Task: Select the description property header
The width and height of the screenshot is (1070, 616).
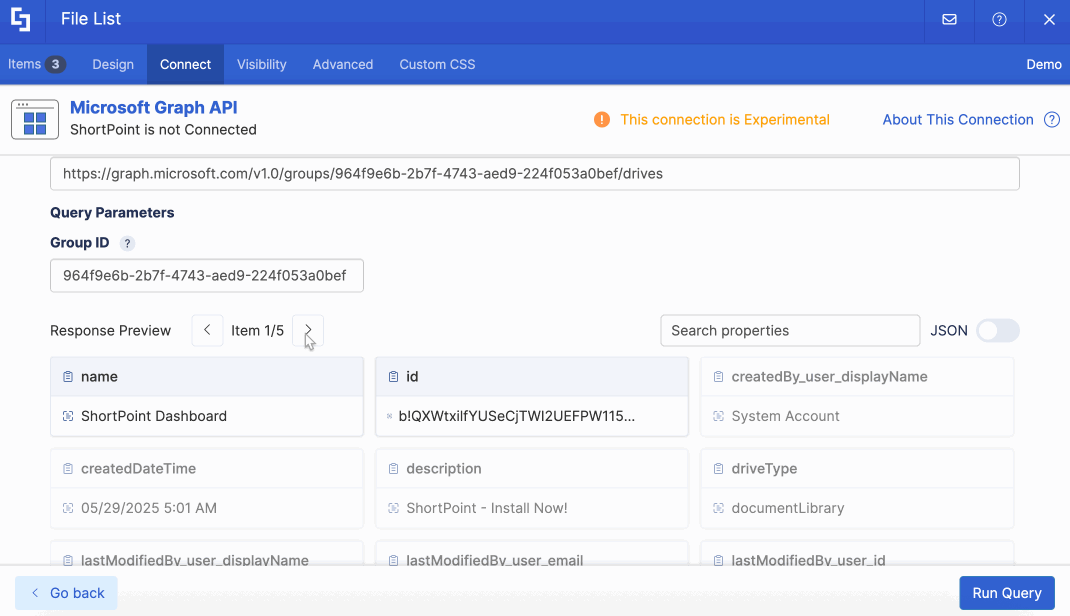Action: point(532,469)
